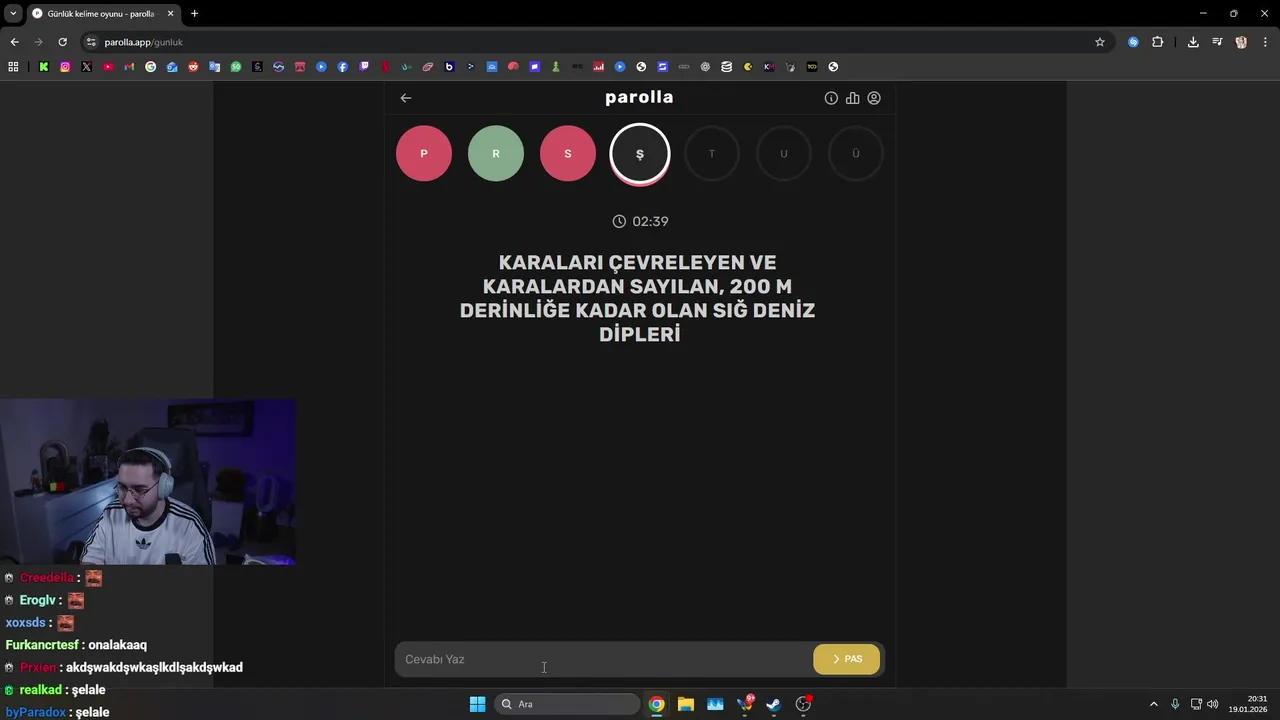Click the chat username byParadox

pyautogui.click(x=36, y=712)
